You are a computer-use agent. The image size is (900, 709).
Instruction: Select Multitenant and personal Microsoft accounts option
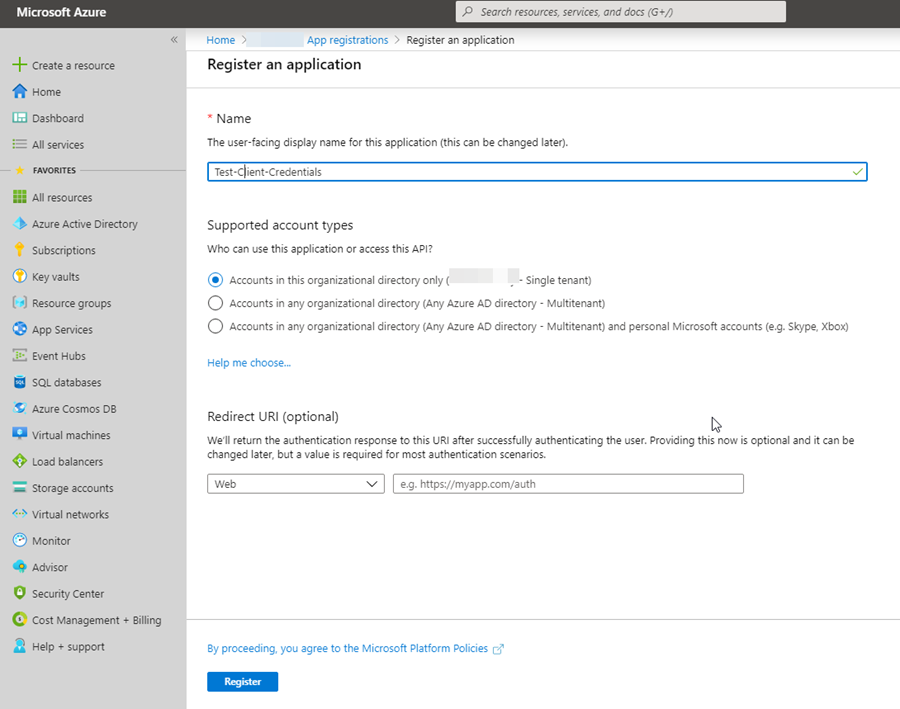(215, 326)
